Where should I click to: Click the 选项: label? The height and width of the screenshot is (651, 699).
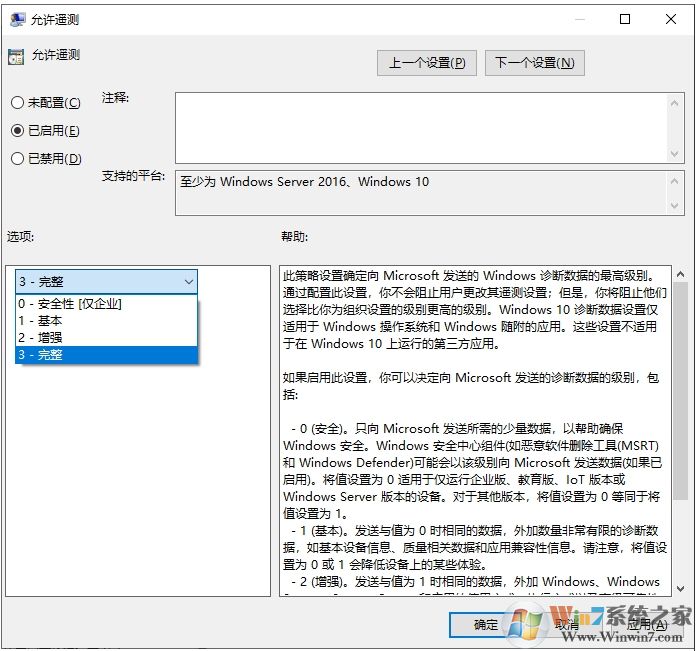(20, 236)
